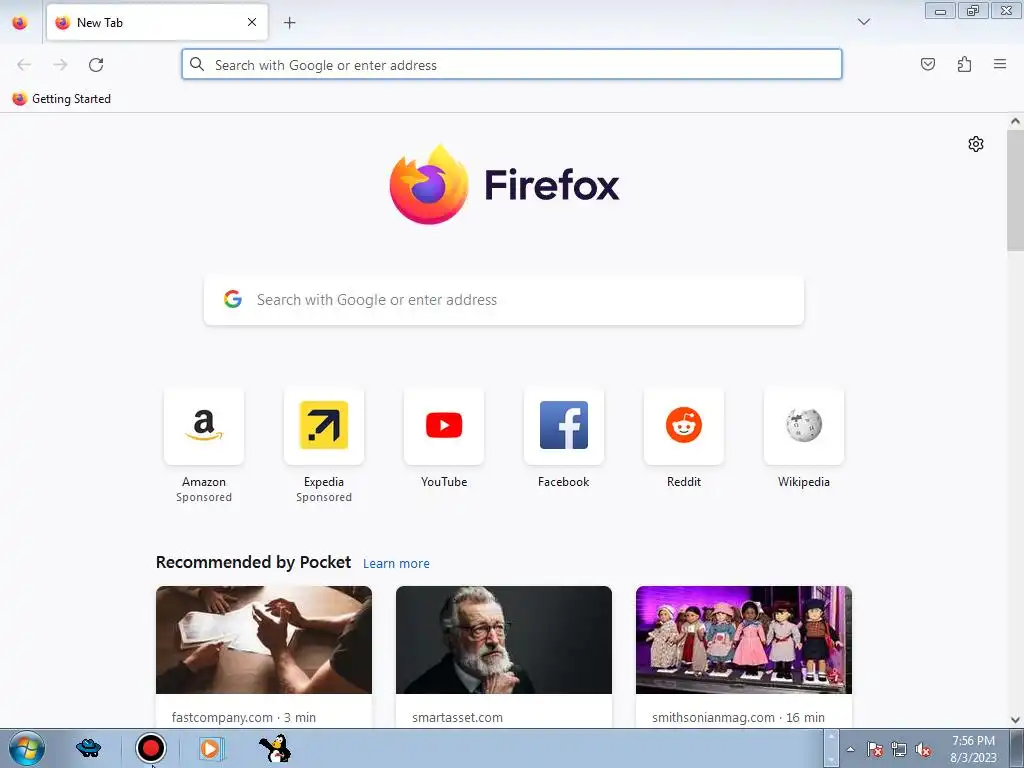The width and height of the screenshot is (1024, 768).
Task: Open Action Center flag tray icon
Action: 875,749
